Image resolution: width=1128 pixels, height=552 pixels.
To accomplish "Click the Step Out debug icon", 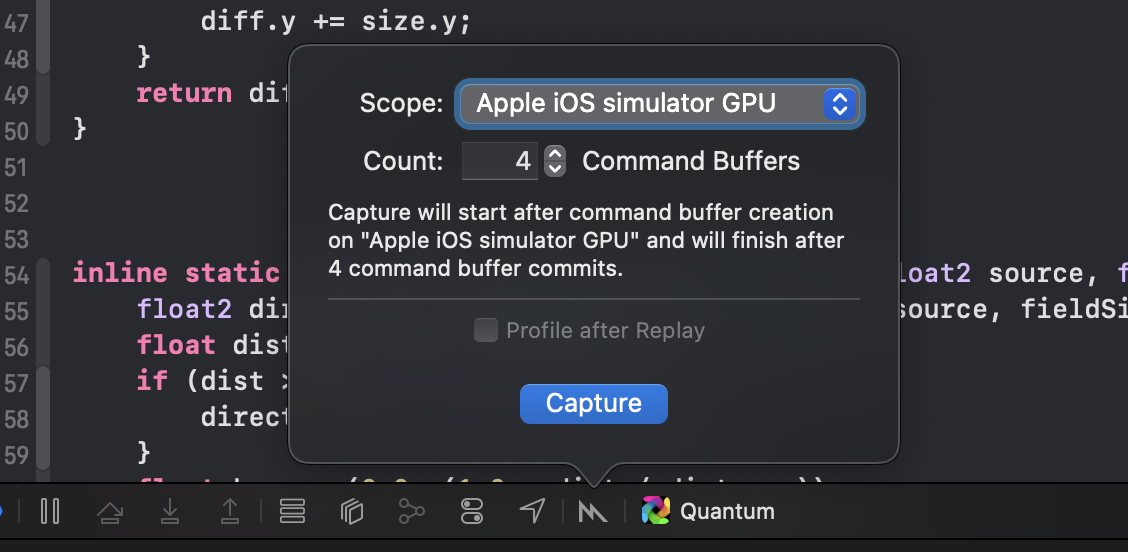I will (x=230, y=512).
